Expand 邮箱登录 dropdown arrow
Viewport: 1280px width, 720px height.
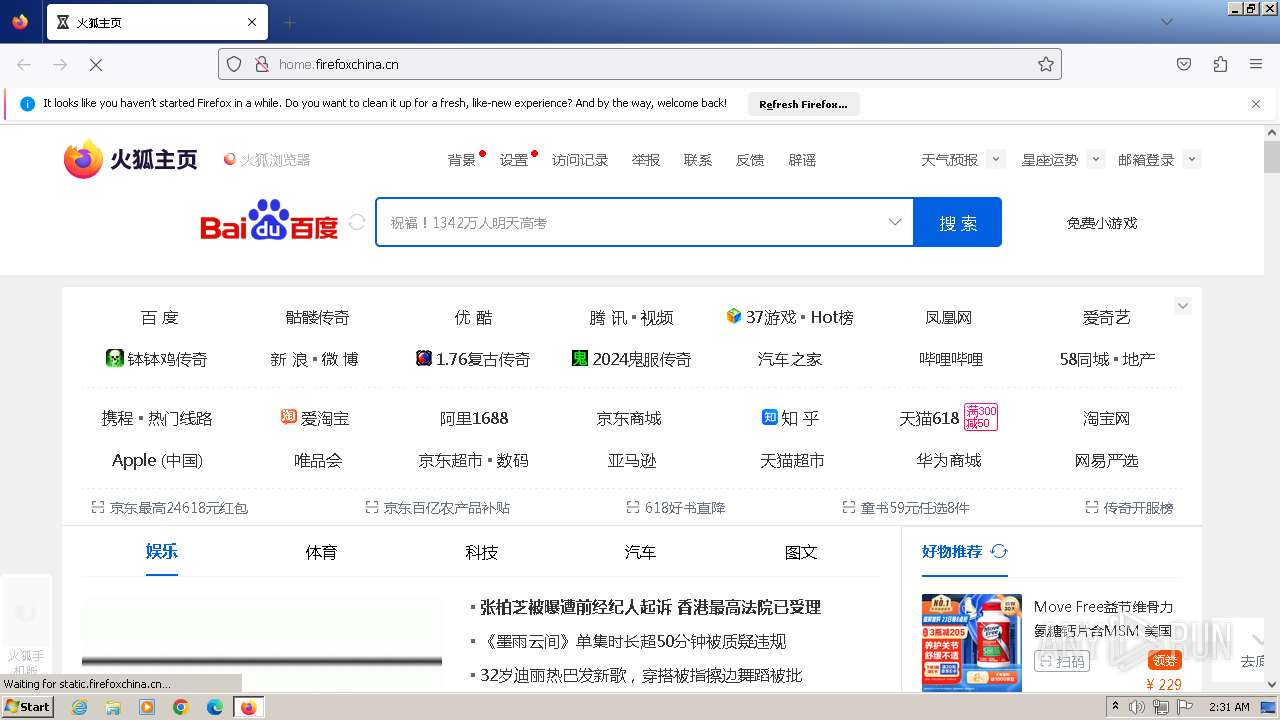(x=1191, y=159)
